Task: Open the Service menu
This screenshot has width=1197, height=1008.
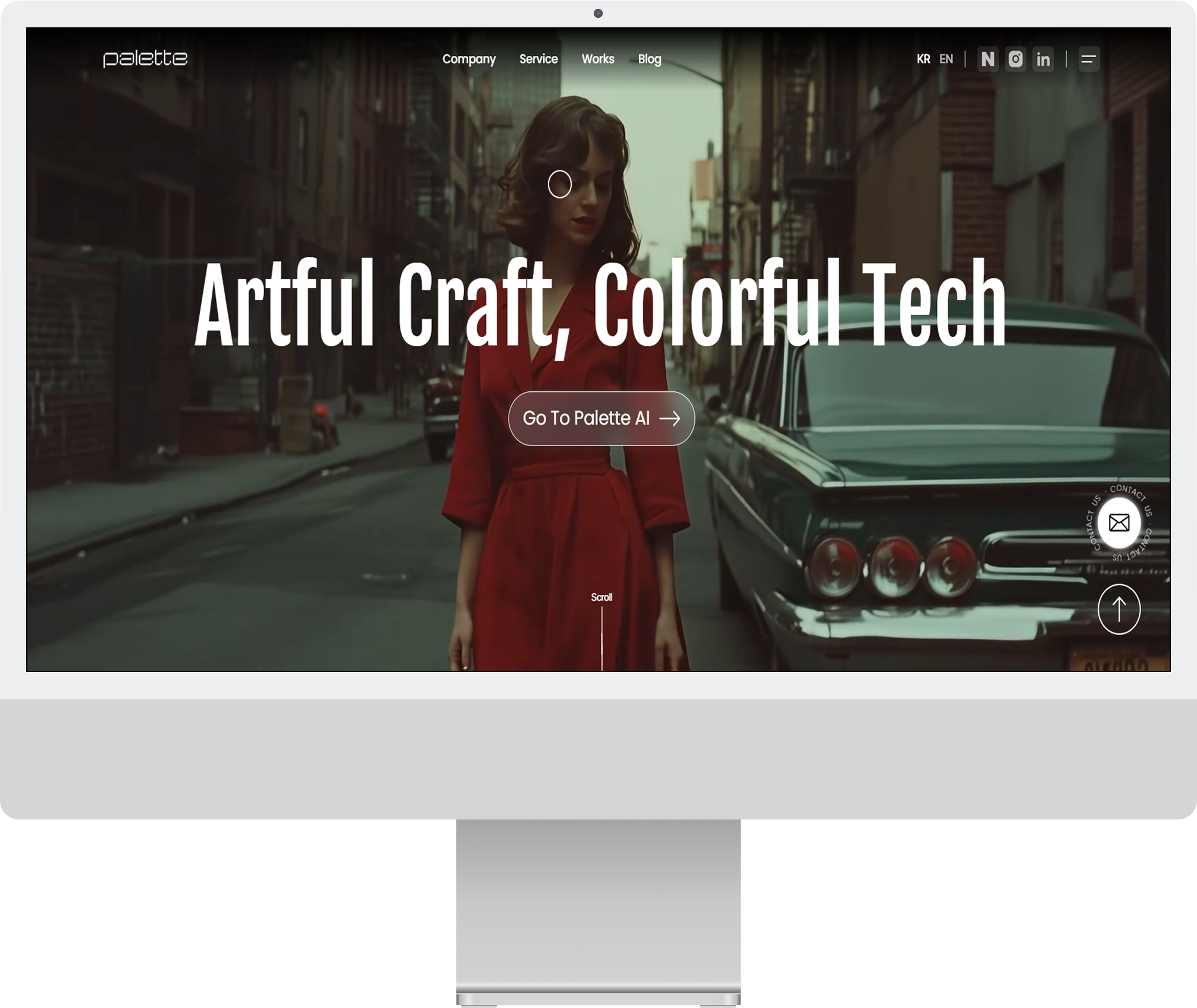Action: [x=538, y=59]
